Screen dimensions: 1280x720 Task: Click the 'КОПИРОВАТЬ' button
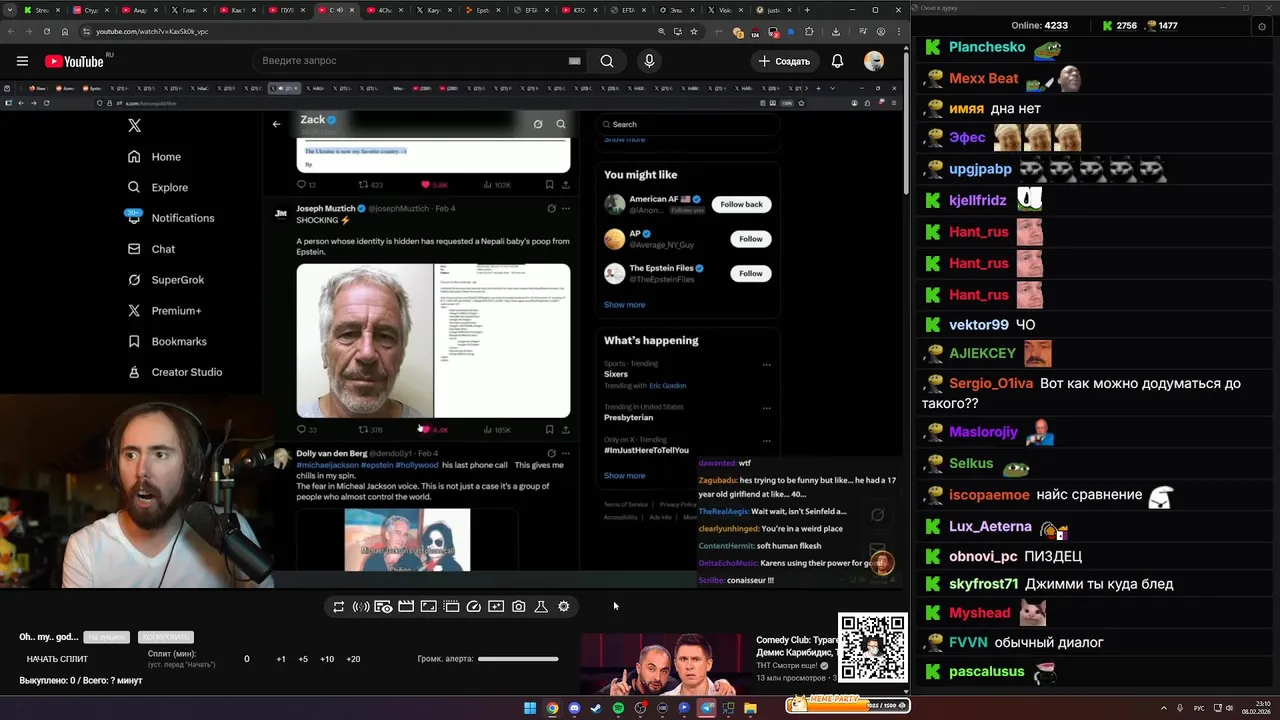tap(166, 637)
